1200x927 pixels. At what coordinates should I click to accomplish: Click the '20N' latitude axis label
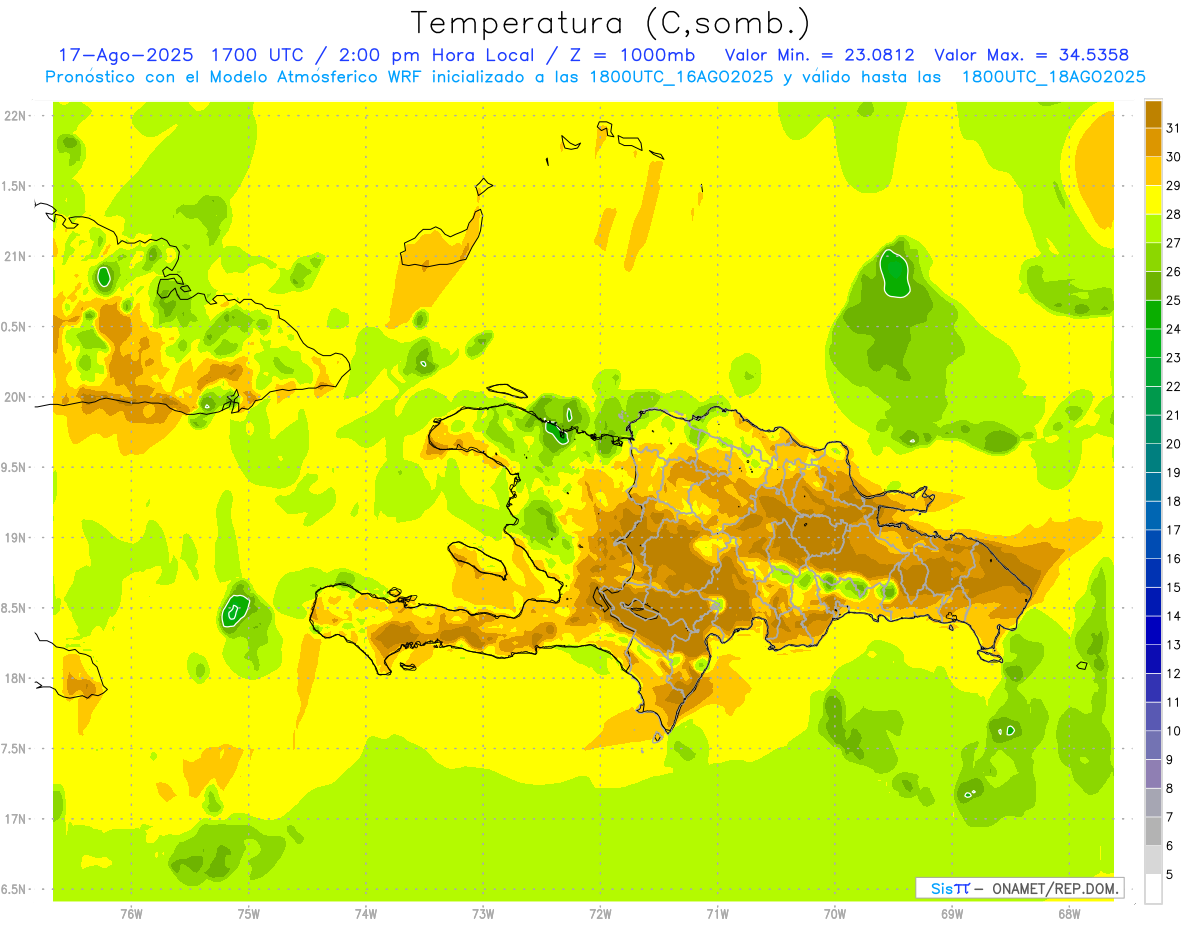pos(16,397)
